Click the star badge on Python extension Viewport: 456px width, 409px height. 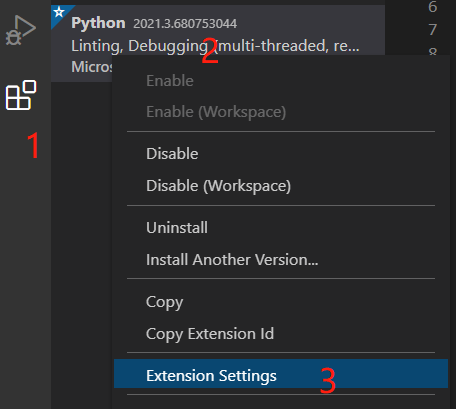point(59,12)
